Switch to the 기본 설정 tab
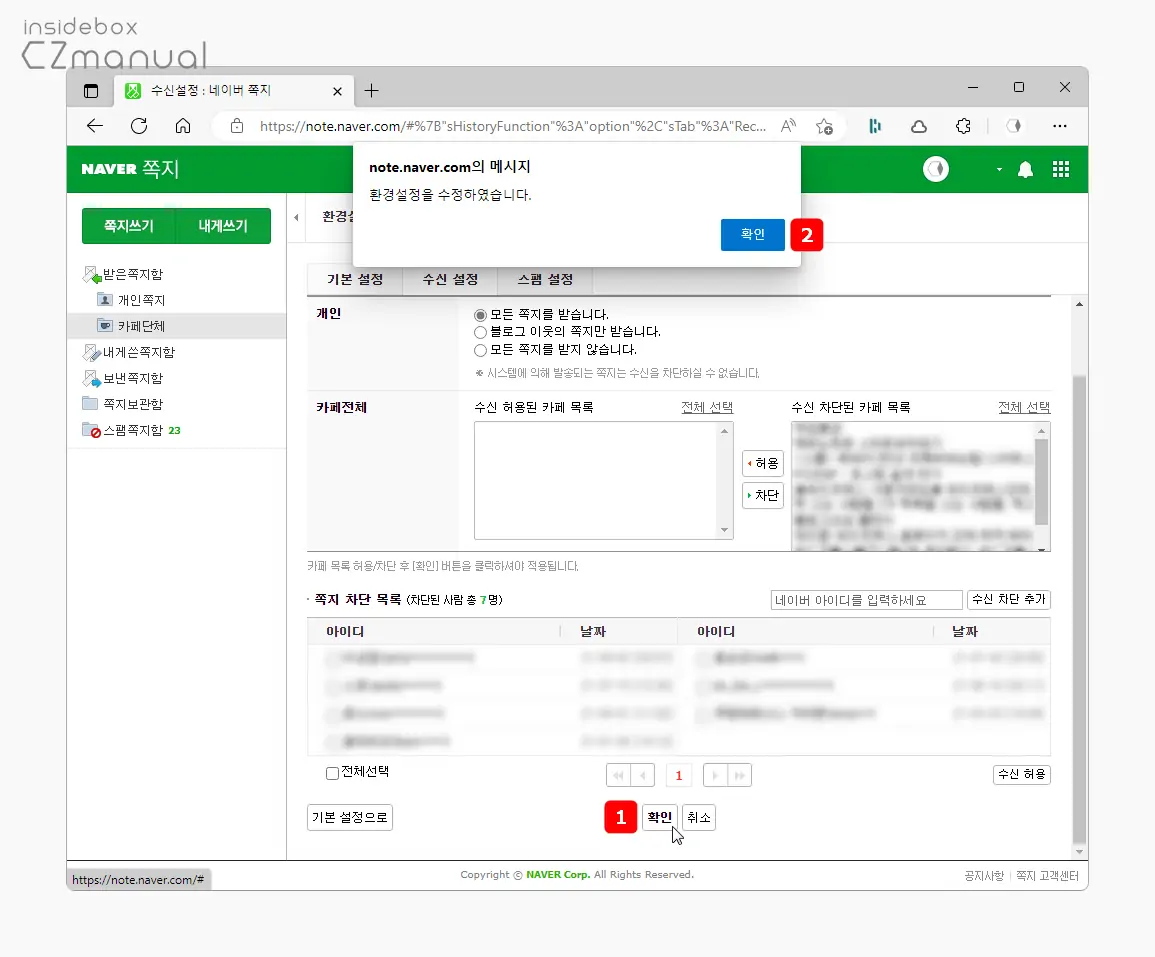The height and width of the screenshot is (957, 1155). 354,280
